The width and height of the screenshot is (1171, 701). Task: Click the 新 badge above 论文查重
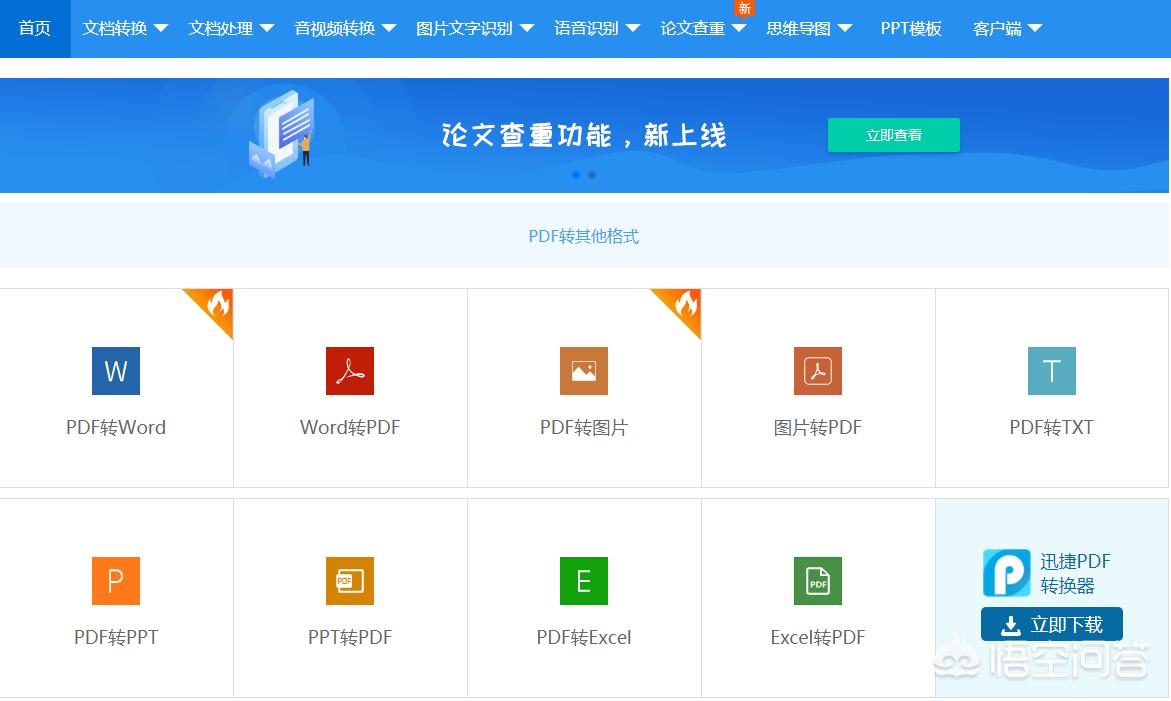click(744, 8)
